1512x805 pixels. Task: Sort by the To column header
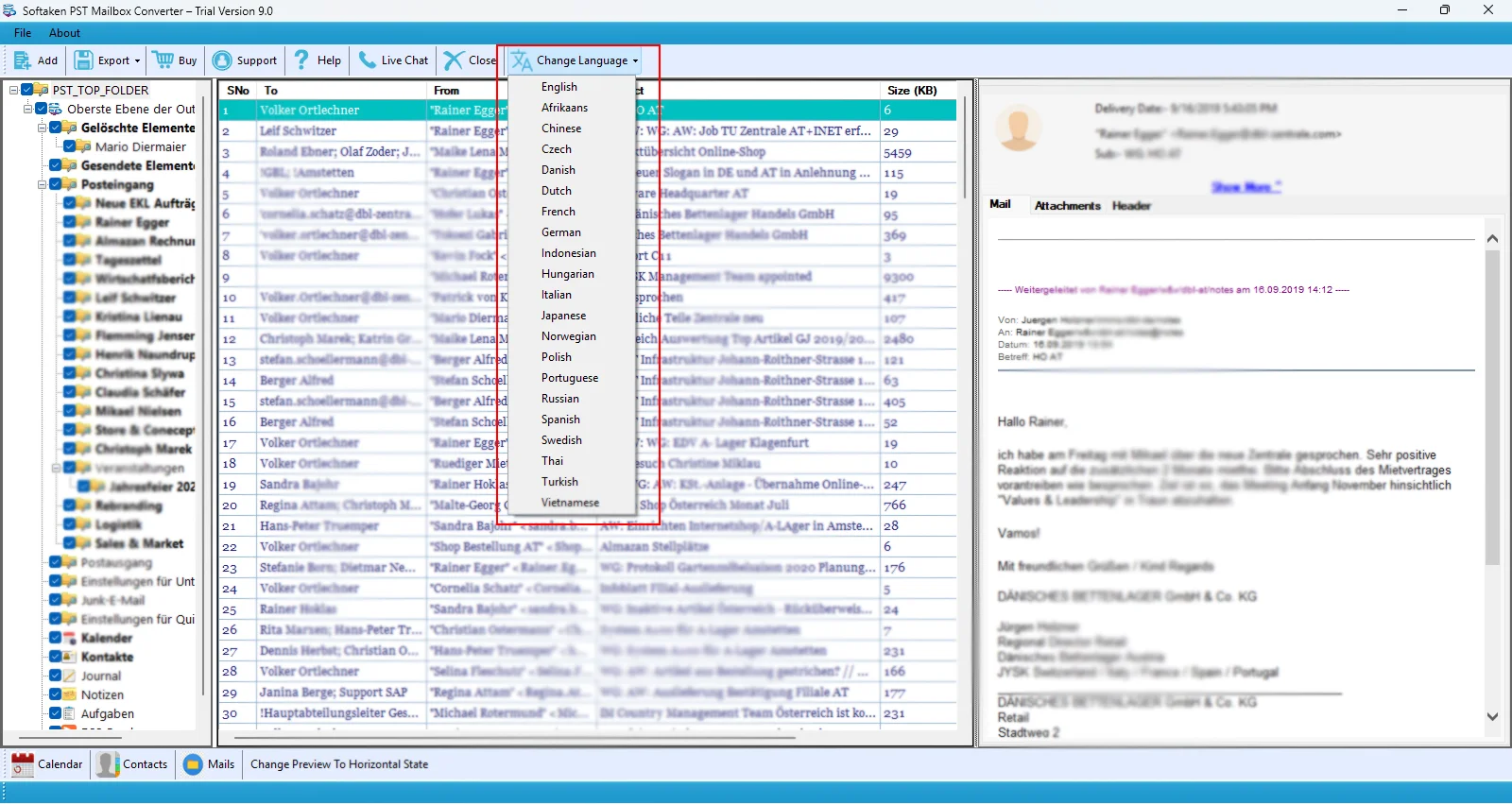coord(343,91)
